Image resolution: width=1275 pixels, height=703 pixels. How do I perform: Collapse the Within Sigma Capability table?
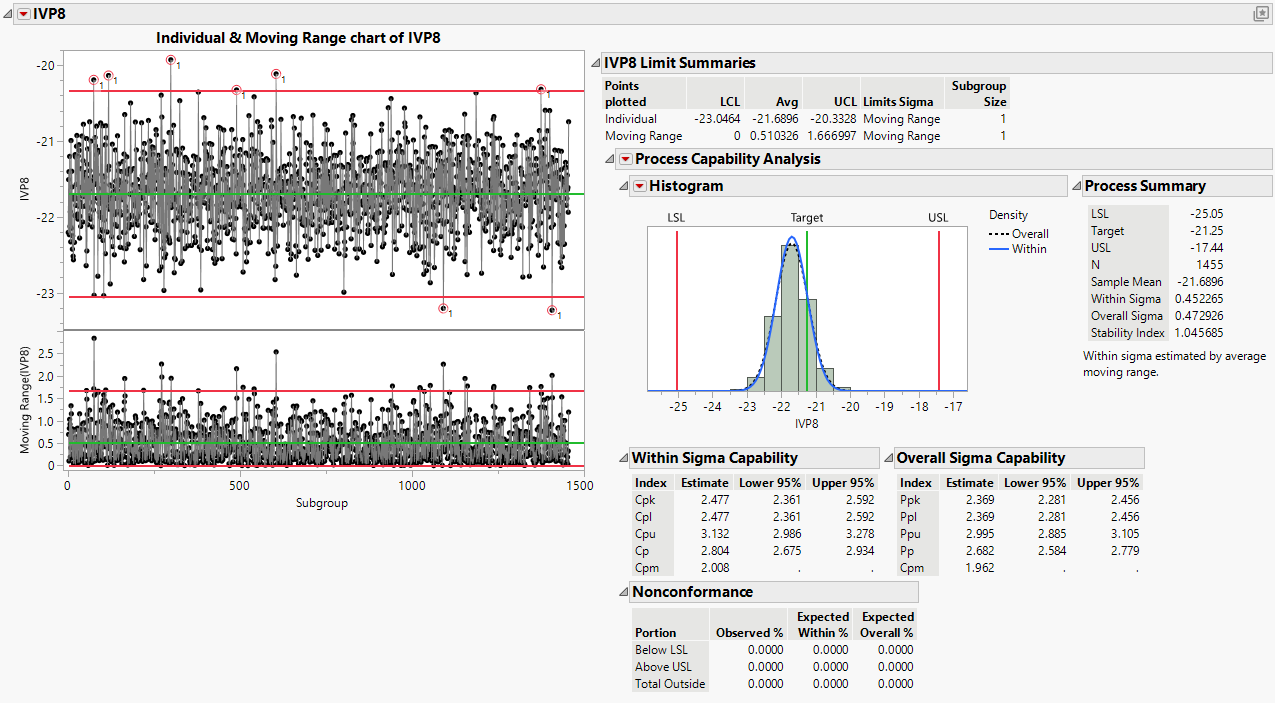coord(622,457)
